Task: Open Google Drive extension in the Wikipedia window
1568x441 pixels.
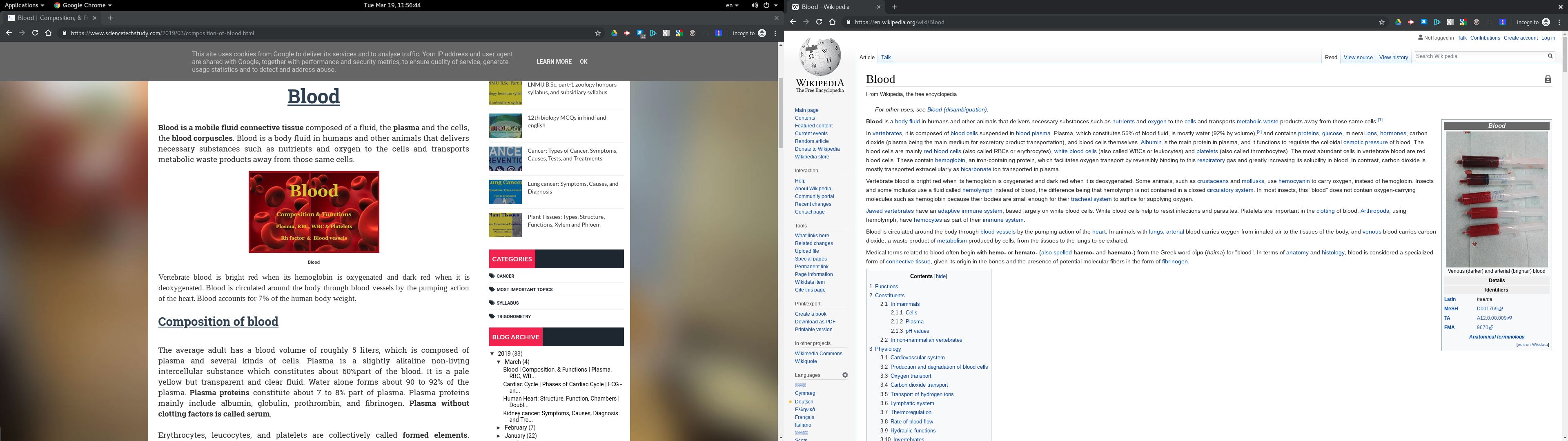Action: [1398, 22]
